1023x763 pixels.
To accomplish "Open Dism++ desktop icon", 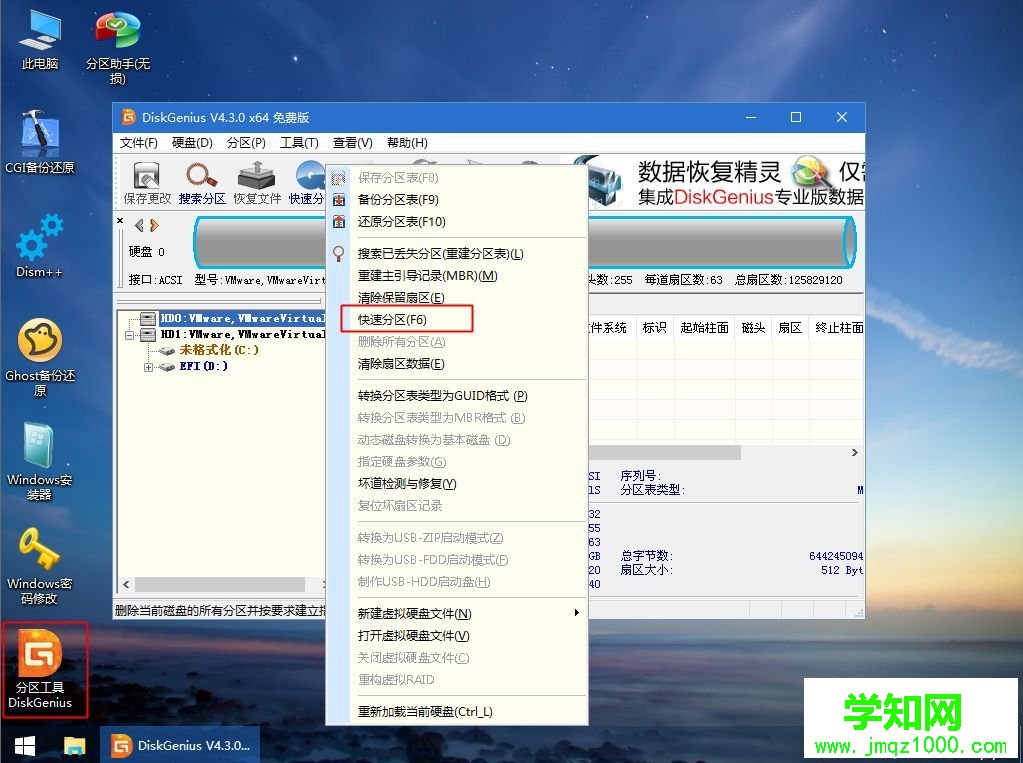I will tap(38, 245).
